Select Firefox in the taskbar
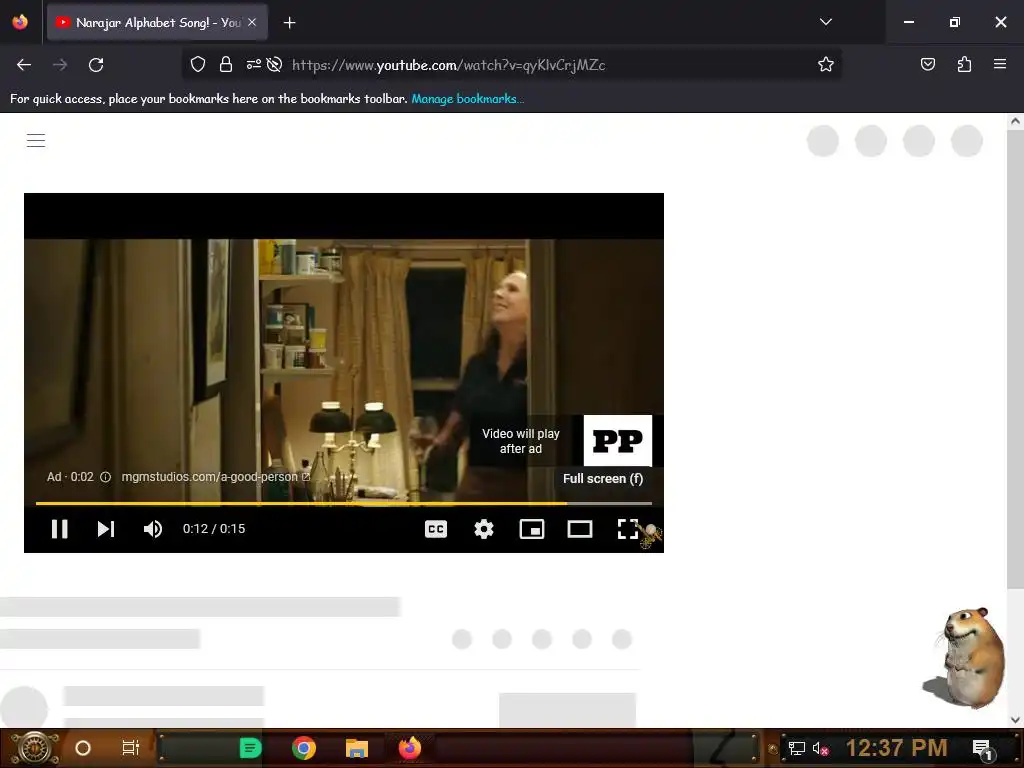 pyautogui.click(x=410, y=748)
